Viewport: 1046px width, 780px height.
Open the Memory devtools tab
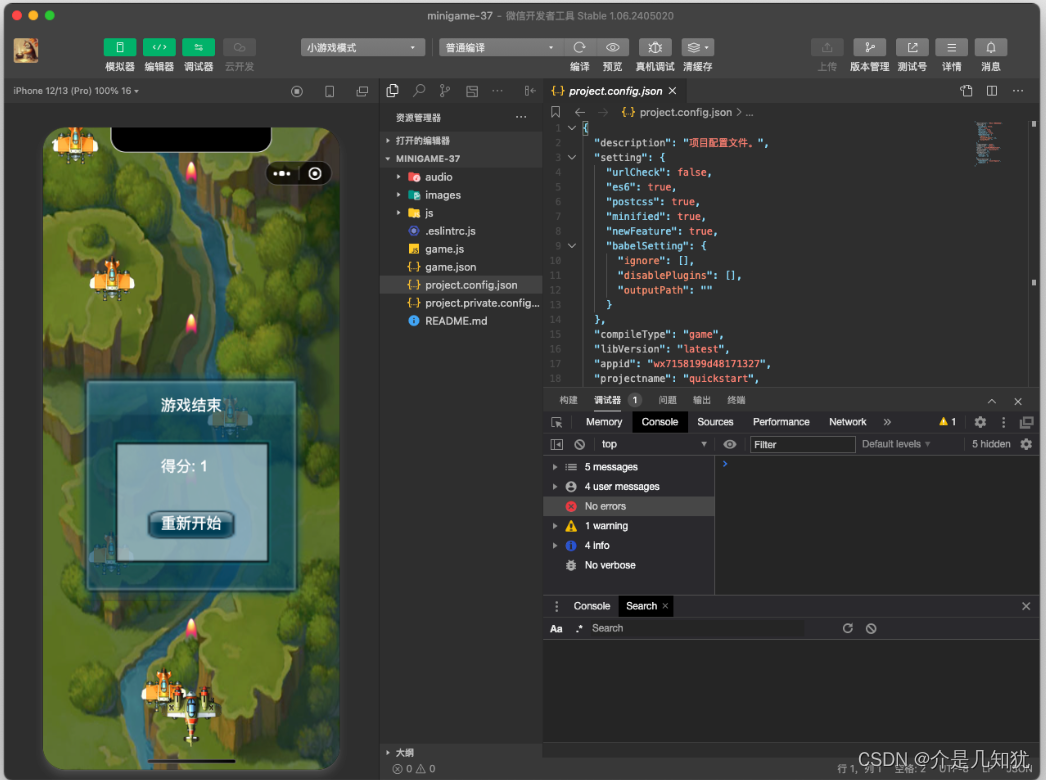click(x=604, y=422)
